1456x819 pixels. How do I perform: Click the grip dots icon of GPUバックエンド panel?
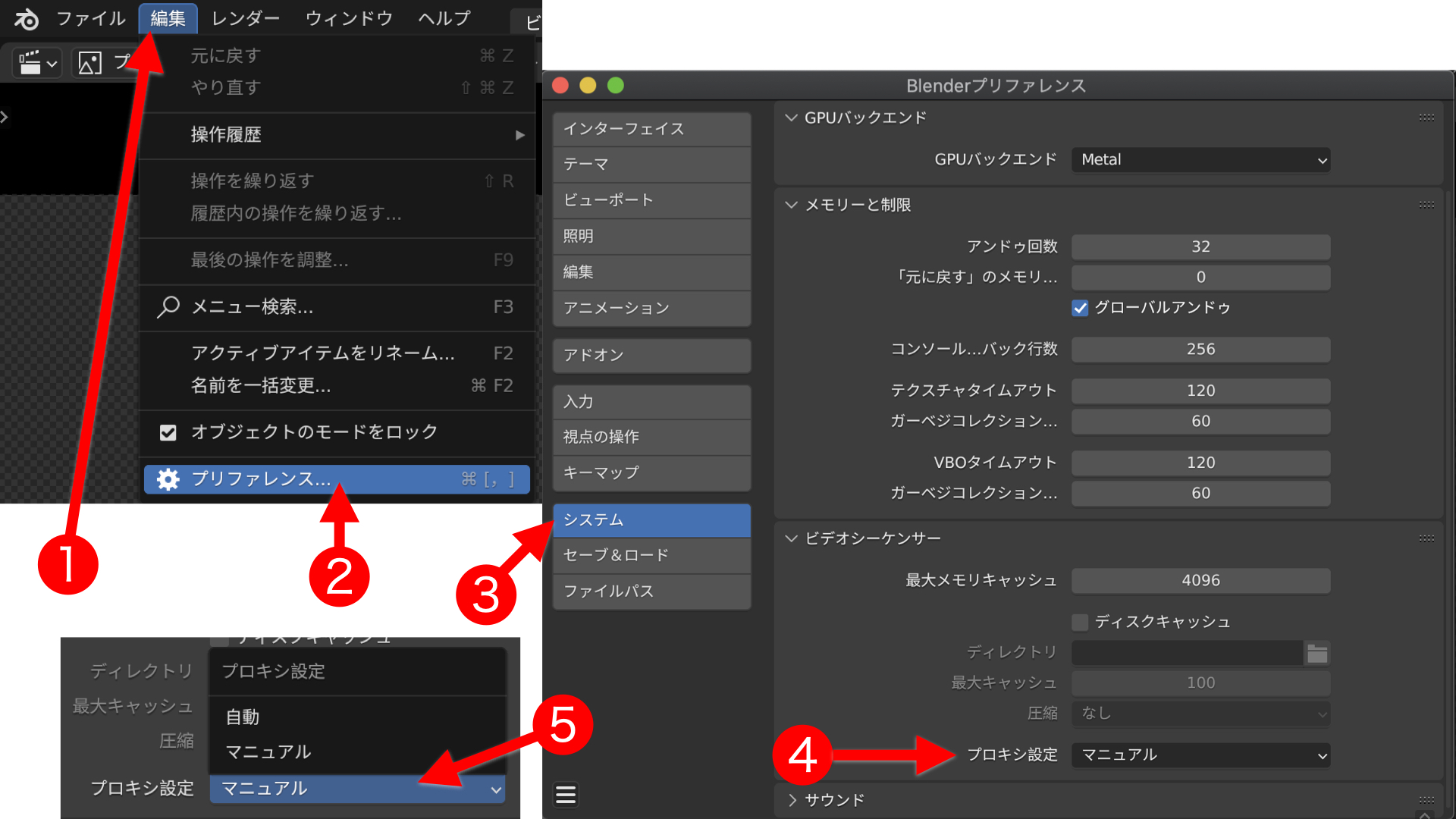pyautogui.click(x=1426, y=118)
